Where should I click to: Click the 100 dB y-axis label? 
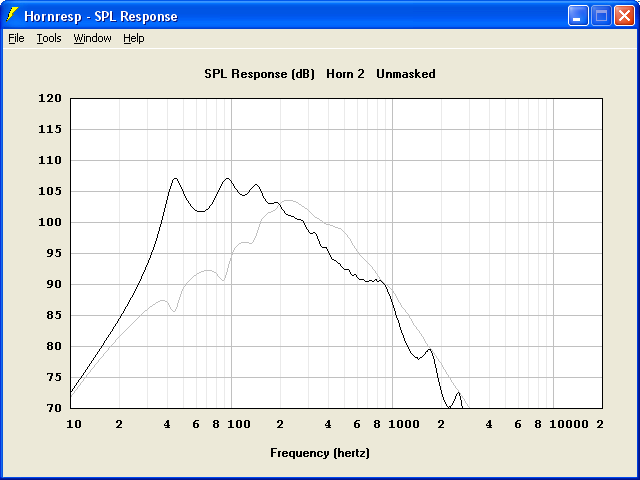pyautogui.click(x=50, y=222)
